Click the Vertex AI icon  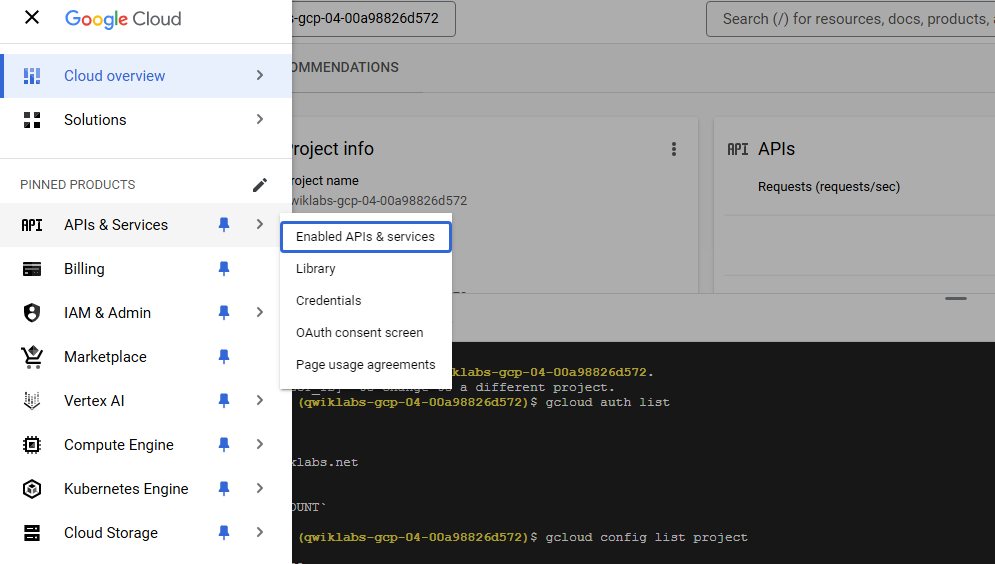point(32,401)
